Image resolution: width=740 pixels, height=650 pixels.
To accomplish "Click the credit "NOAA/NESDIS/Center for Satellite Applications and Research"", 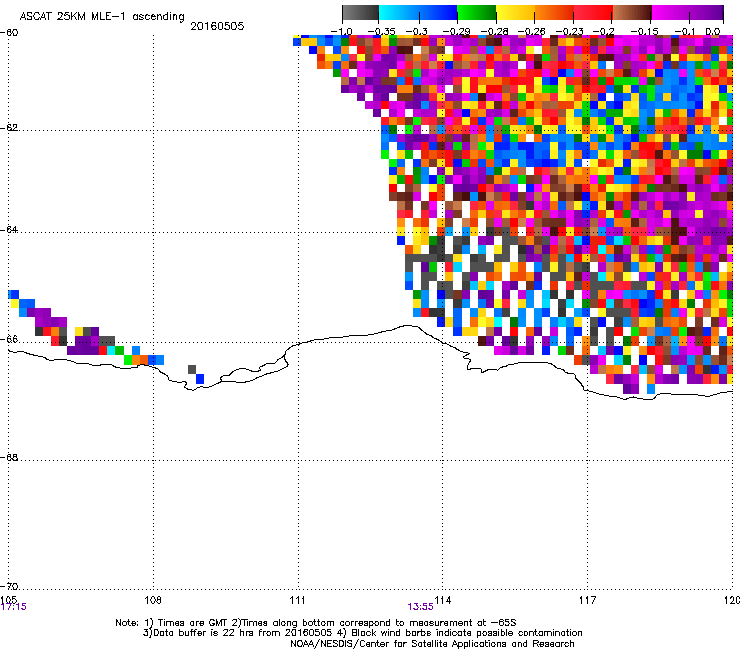I will click(x=432, y=644).
